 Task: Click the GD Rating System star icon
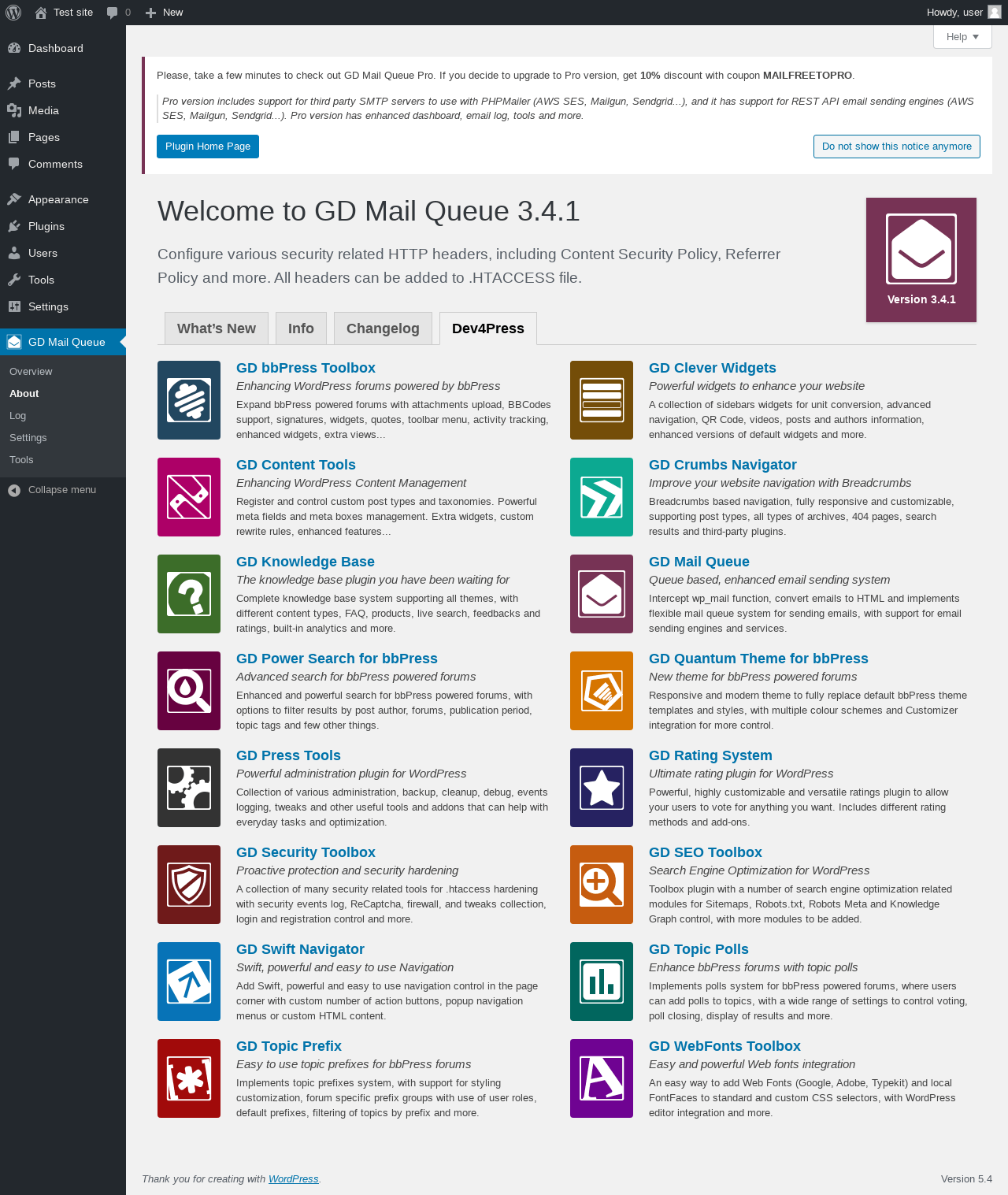point(602,788)
